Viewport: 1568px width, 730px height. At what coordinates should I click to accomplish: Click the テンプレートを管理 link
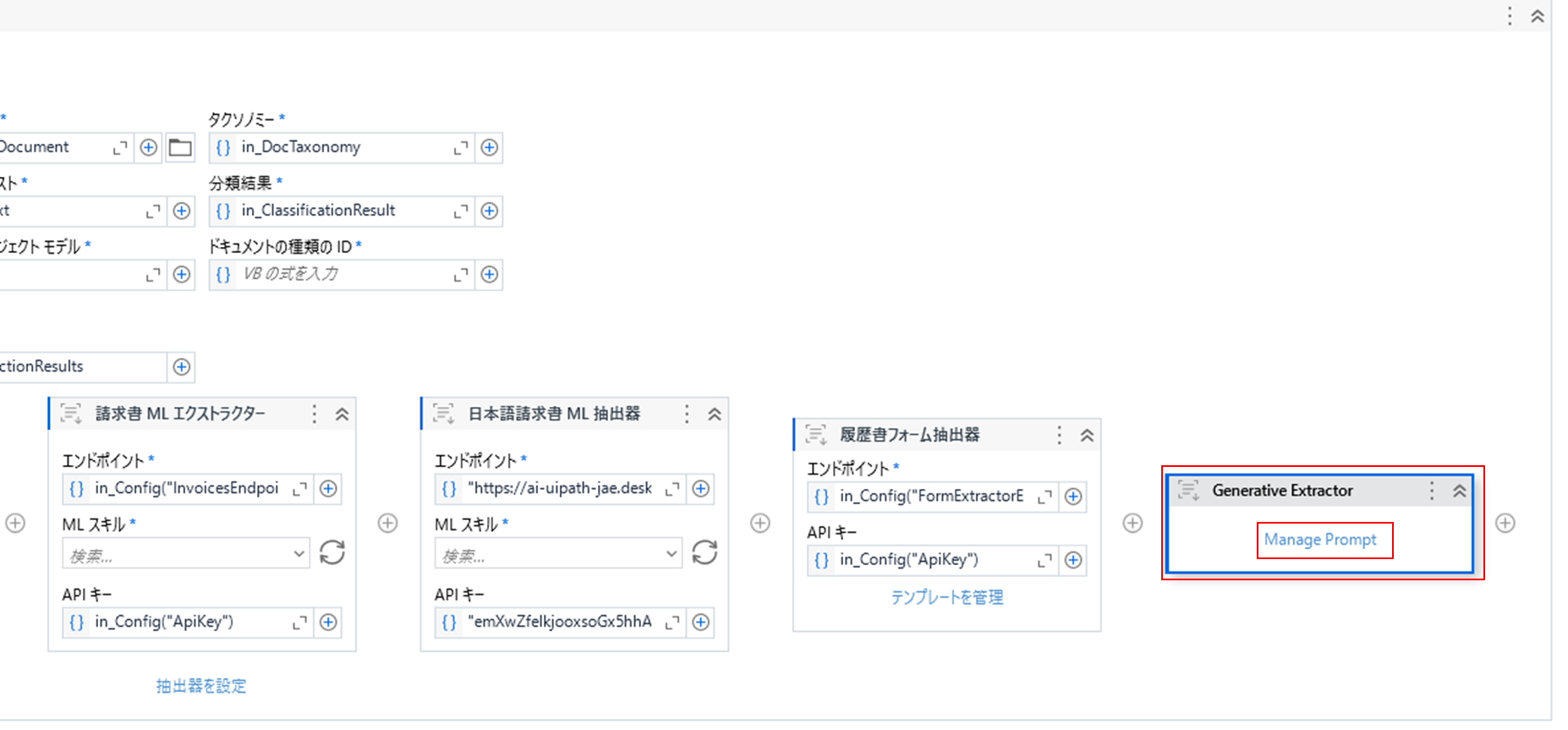click(946, 597)
